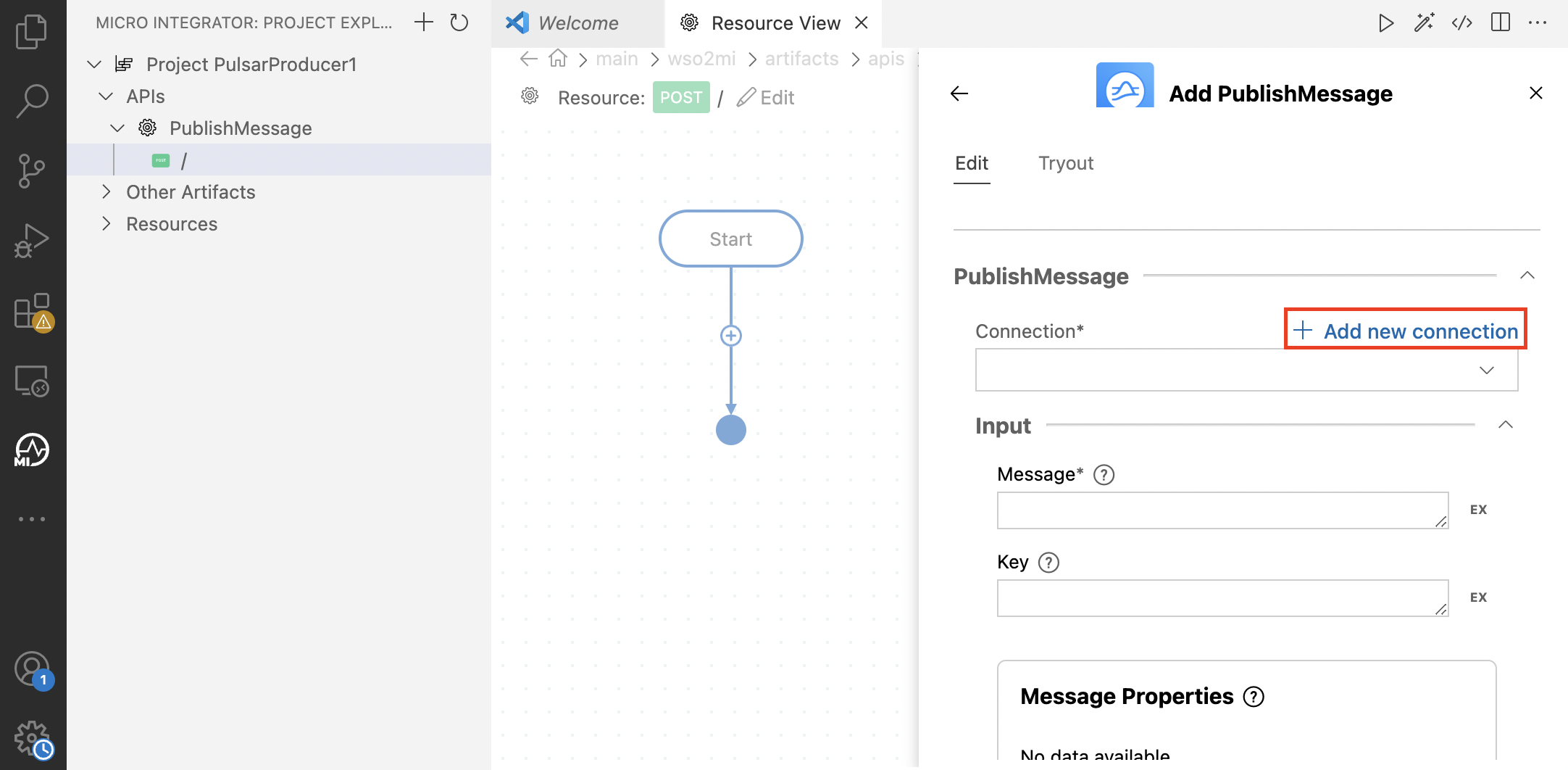
Task: Open Run and Debug view
Action: click(32, 241)
